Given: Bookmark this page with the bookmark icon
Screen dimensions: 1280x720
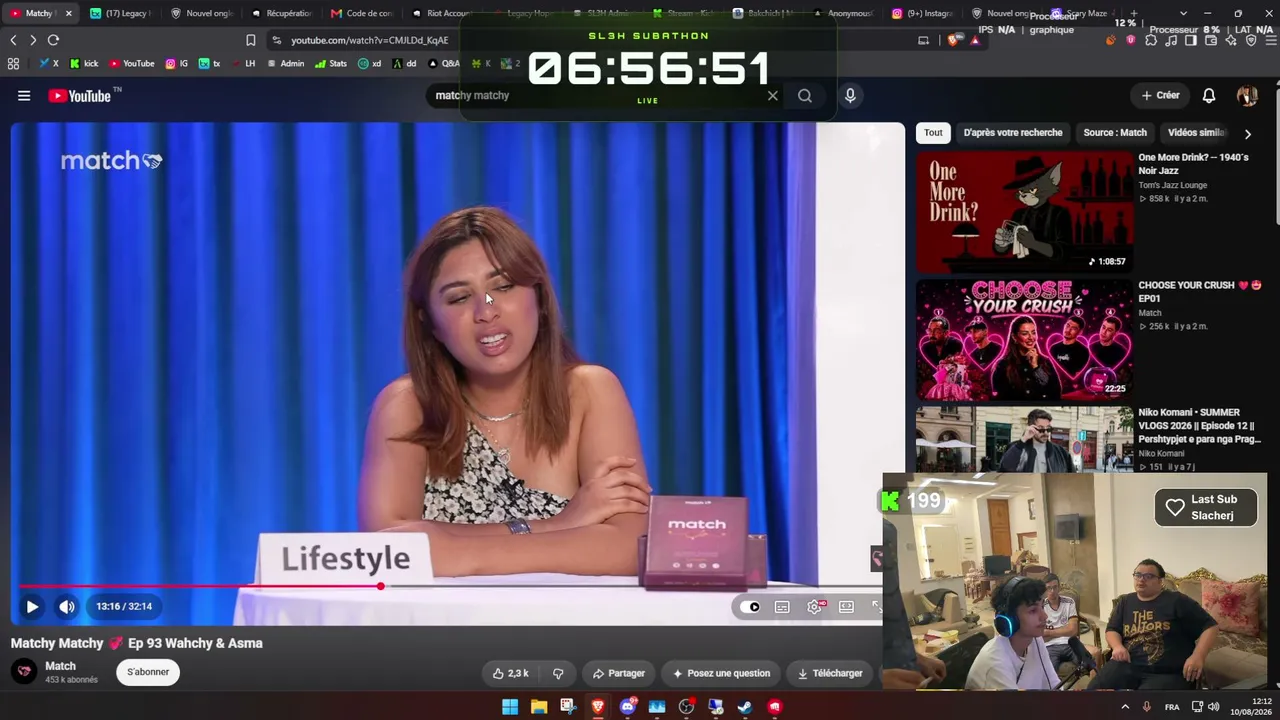Looking at the screenshot, I should [x=251, y=40].
